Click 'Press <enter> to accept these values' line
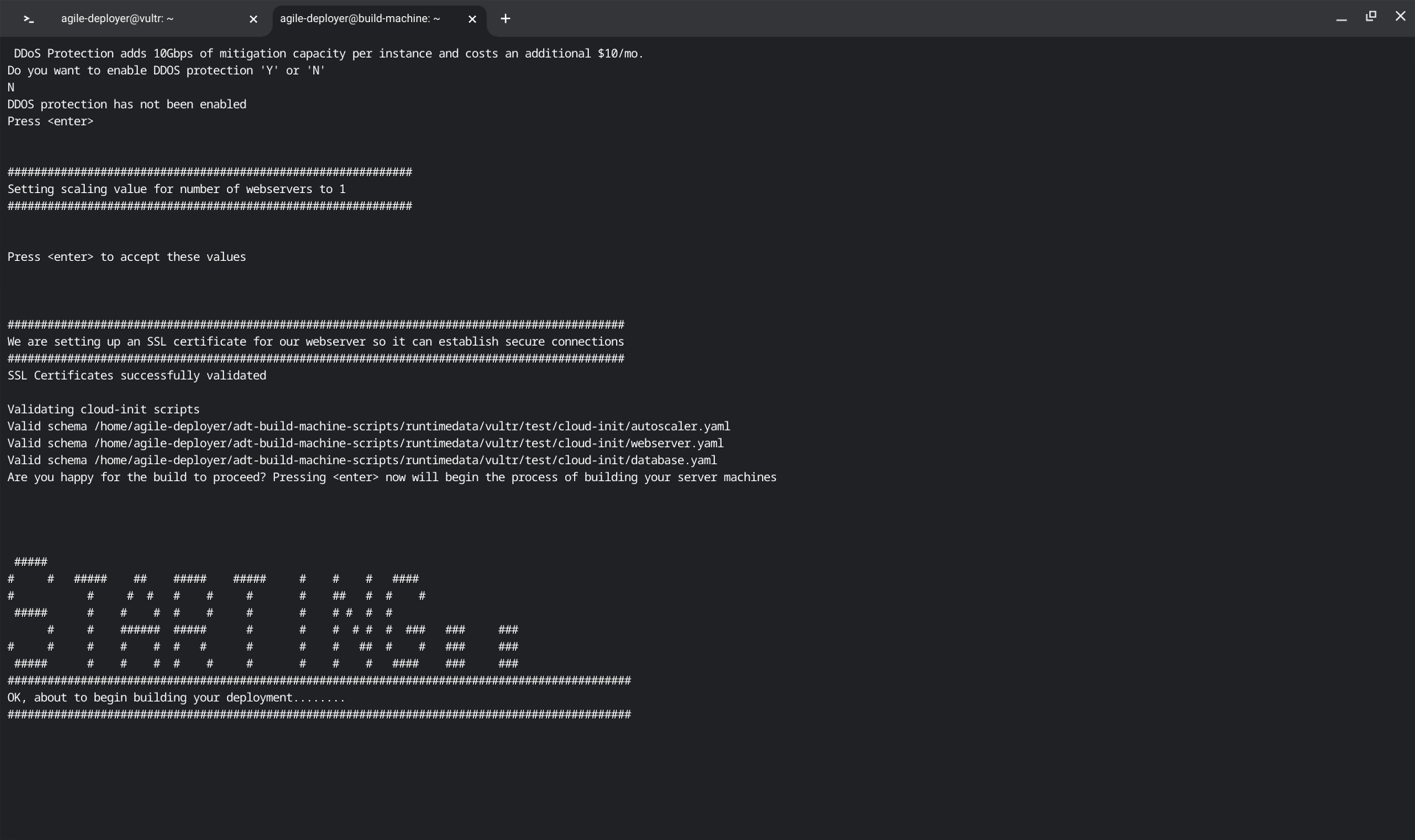1415x840 pixels. [x=127, y=257]
